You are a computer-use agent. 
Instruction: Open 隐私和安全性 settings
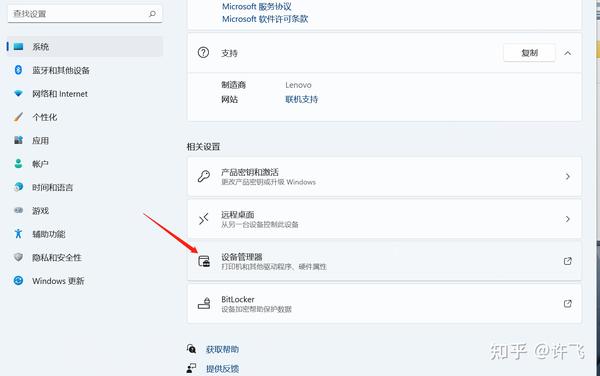tap(85, 257)
